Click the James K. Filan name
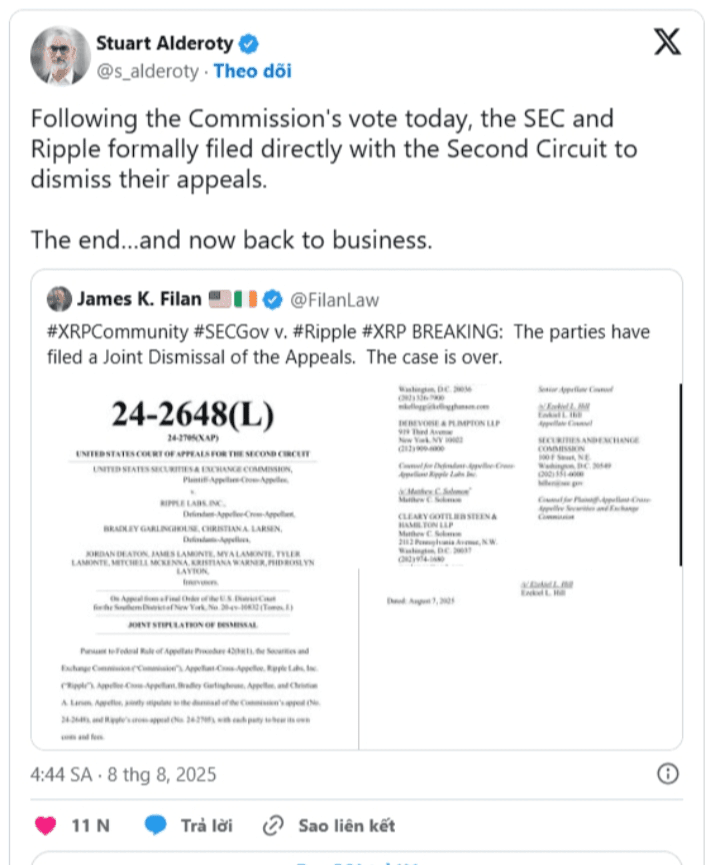The width and height of the screenshot is (720, 865). coord(139,299)
